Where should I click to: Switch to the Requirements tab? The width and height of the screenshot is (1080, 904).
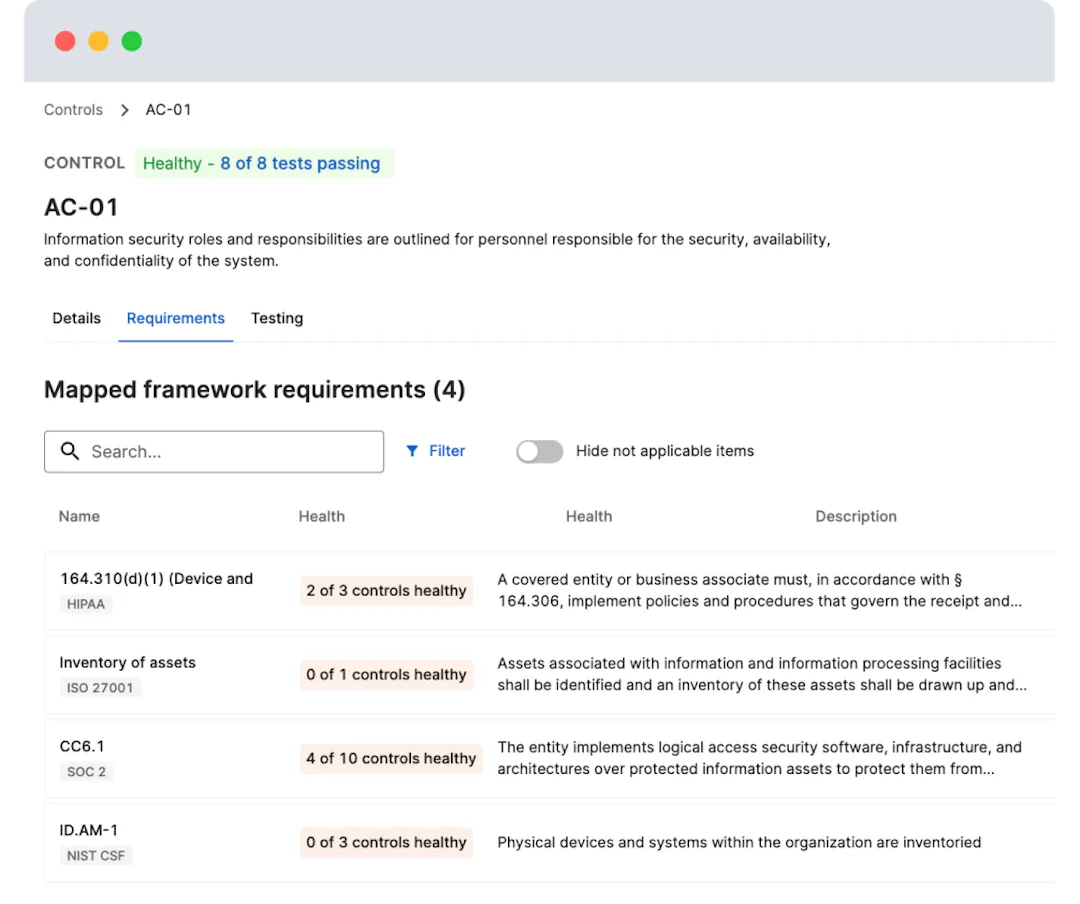[175, 318]
